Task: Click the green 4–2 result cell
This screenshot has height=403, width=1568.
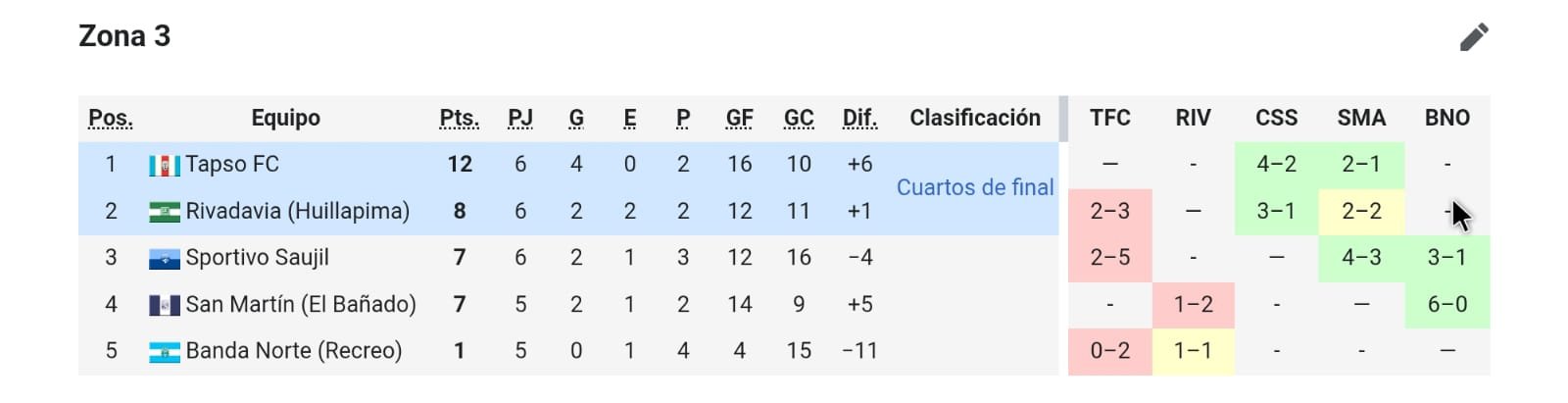Action: 1276,165
